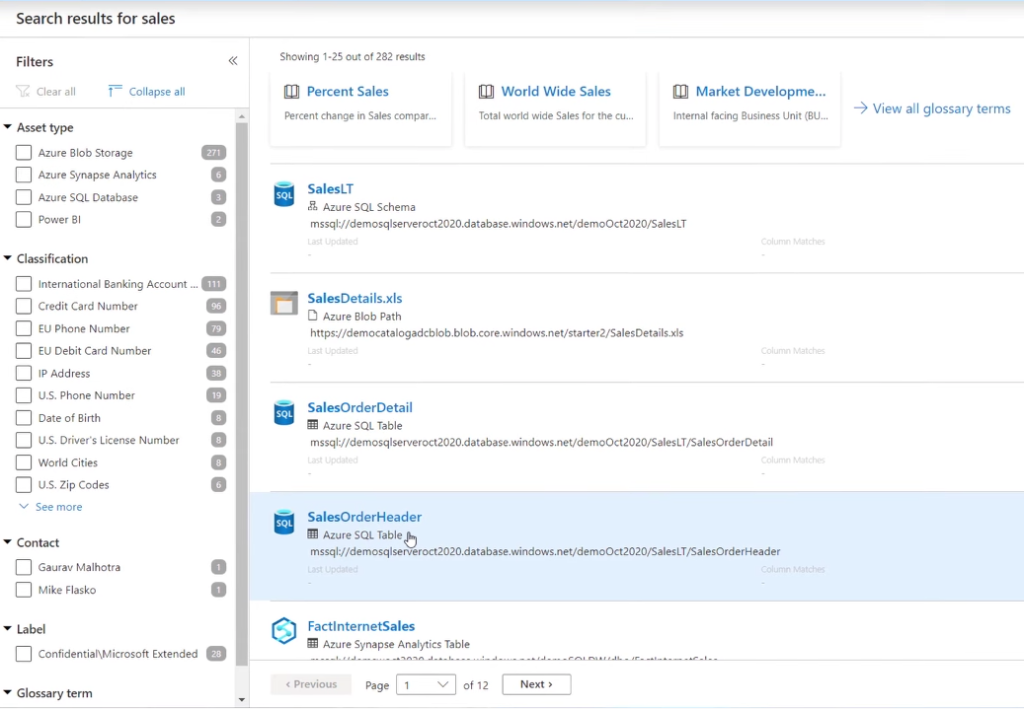Click View all glossary terms link
1024x709 pixels.
point(941,108)
